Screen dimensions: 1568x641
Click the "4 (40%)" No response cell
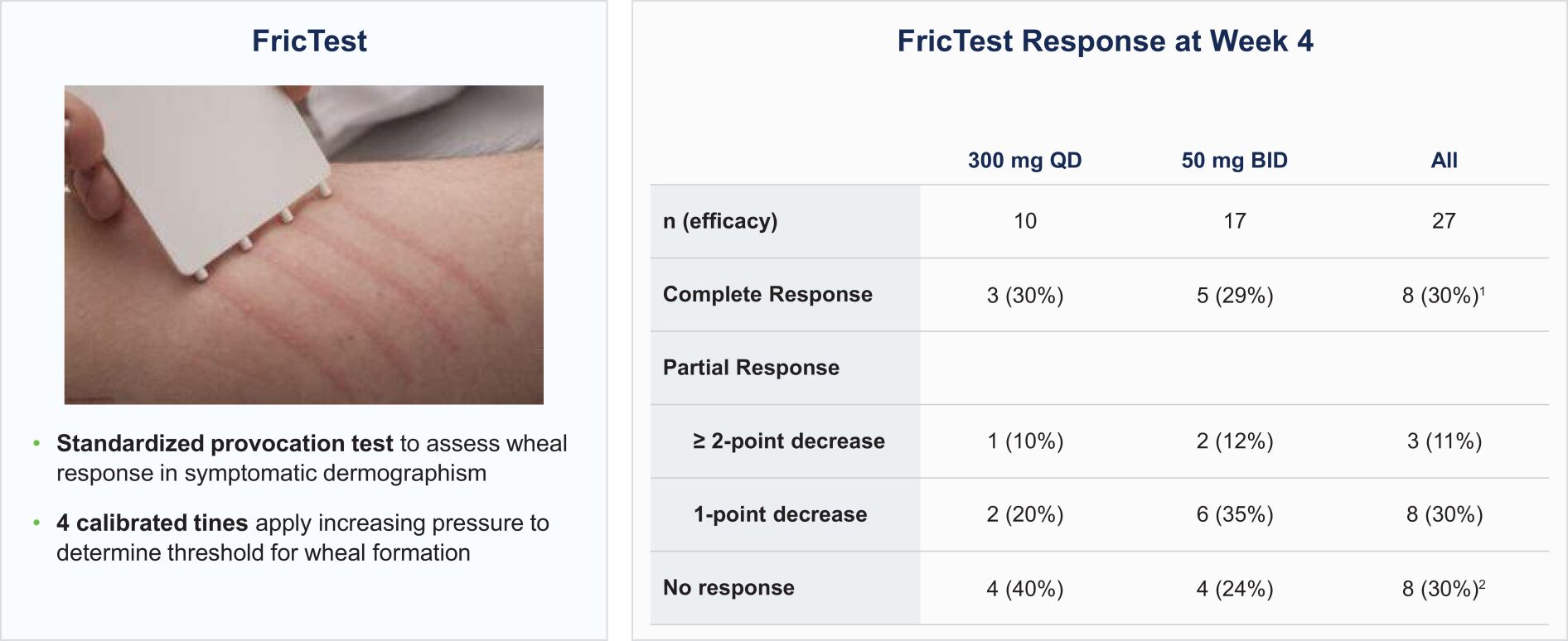(1024, 589)
